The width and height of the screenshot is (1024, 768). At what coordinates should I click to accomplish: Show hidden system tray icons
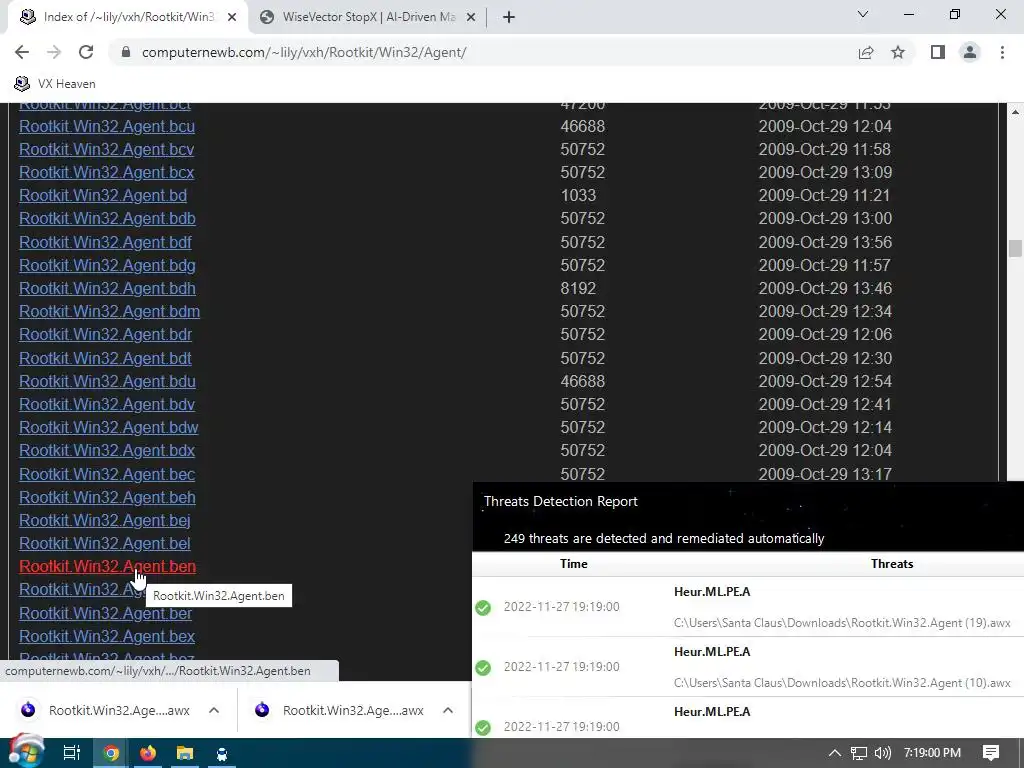coord(835,753)
